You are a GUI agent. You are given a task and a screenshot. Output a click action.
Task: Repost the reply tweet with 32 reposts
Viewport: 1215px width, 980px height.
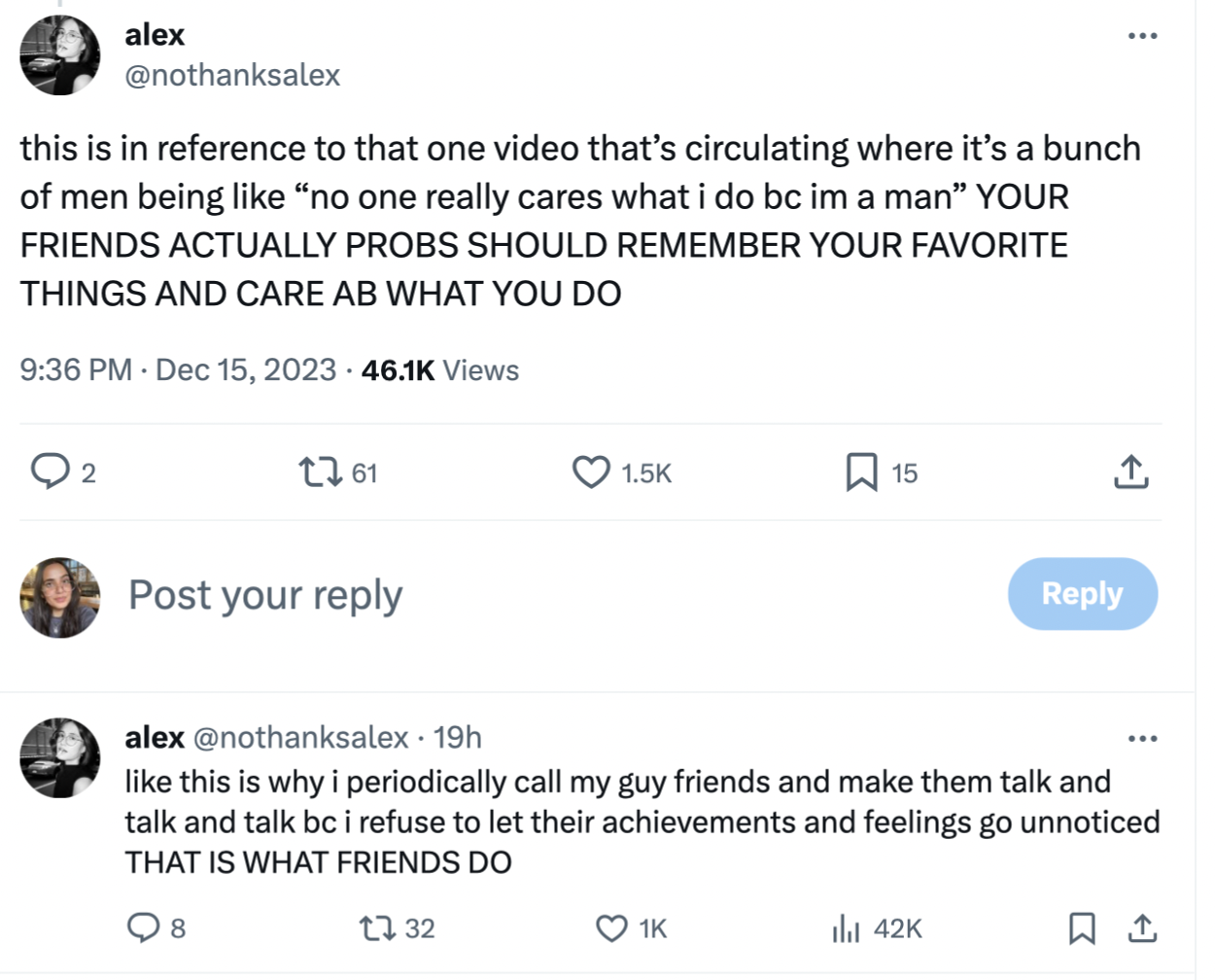(x=376, y=928)
